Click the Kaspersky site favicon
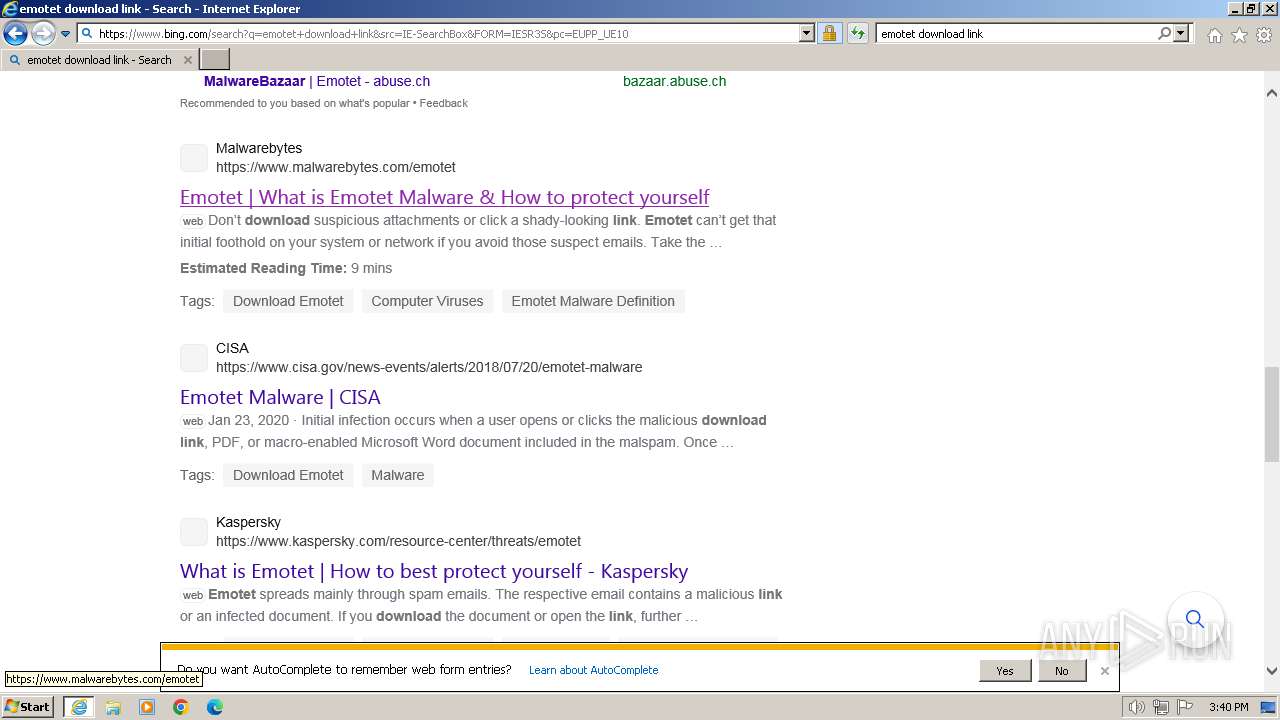Viewport: 1280px width, 720px height. tap(194, 532)
